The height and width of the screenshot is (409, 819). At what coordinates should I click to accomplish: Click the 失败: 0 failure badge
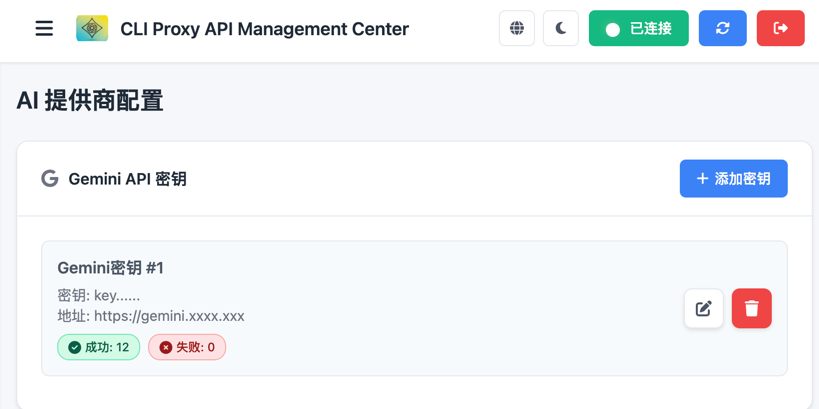coord(187,347)
